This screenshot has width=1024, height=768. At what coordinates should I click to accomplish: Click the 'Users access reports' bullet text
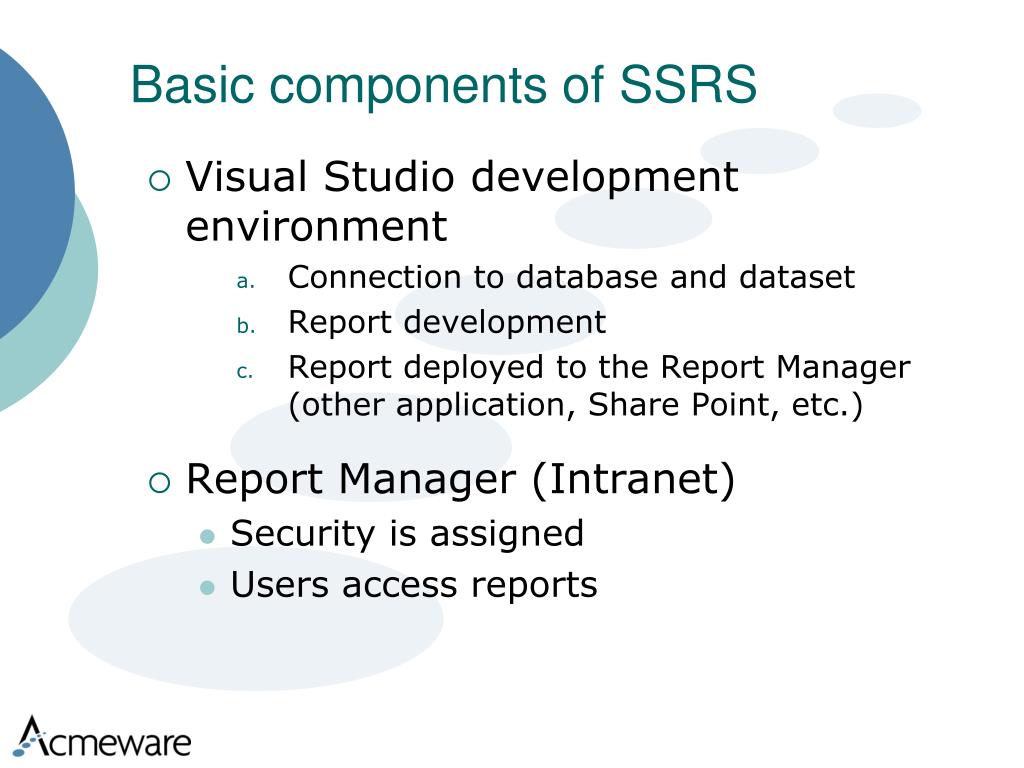(414, 584)
